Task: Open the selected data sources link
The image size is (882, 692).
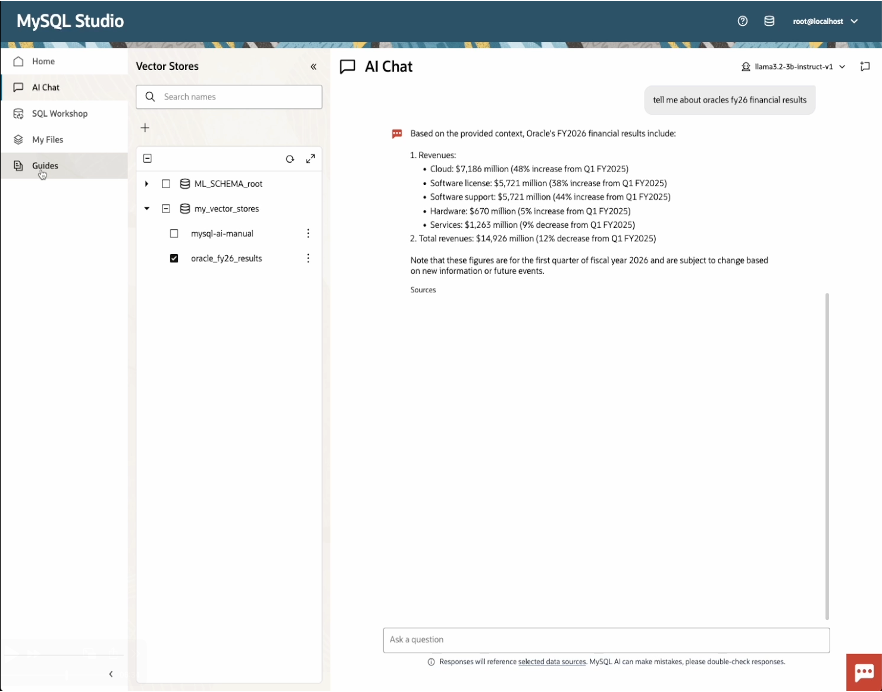Action: [x=552, y=662]
